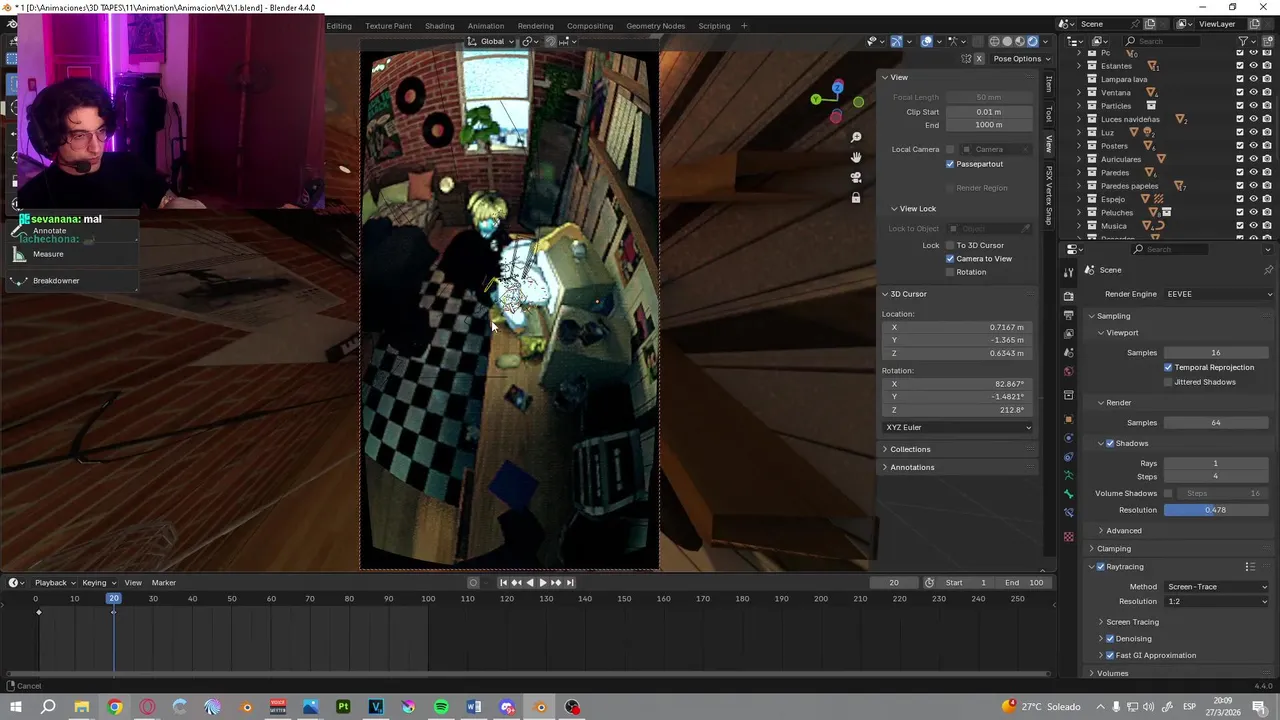Switch to the Shading workspace tab
The height and width of the screenshot is (720, 1280).
(439, 26)
